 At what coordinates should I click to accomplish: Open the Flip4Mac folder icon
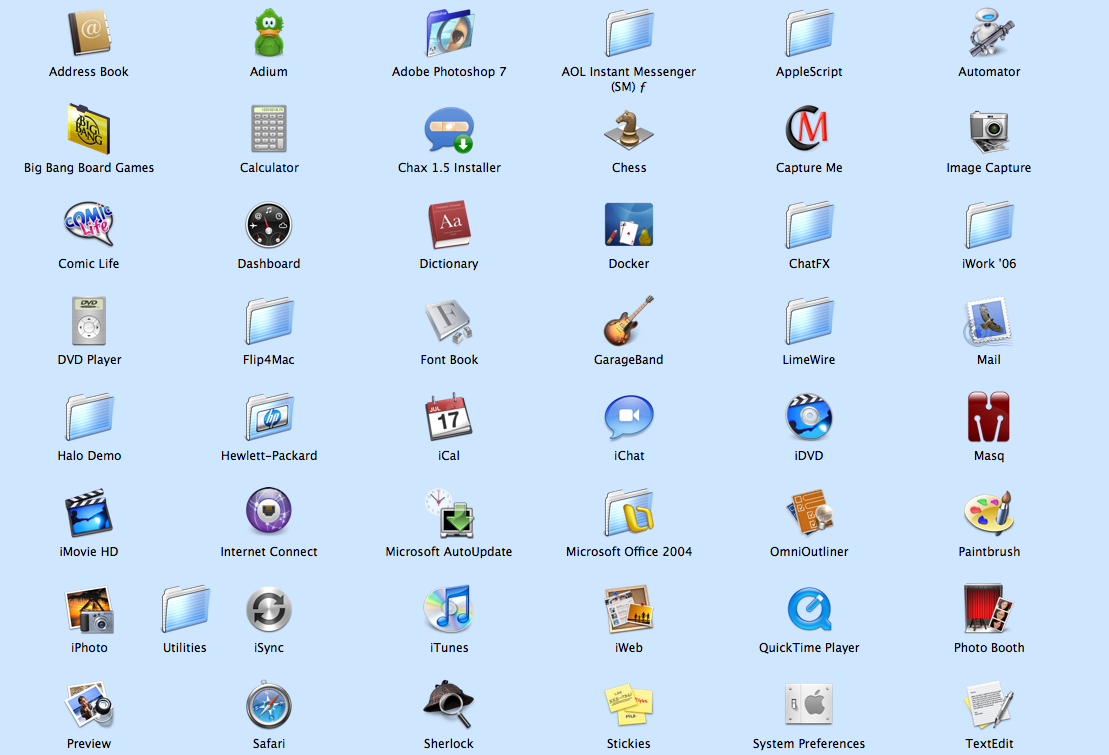click(269, 321)
